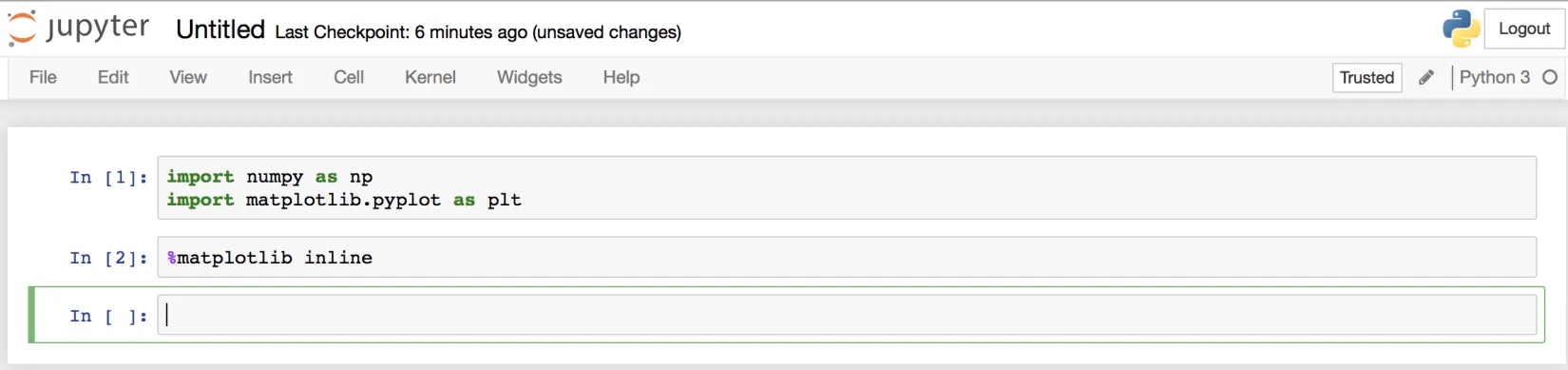The height and width of the screenshot is (370, 1568).
Task: Open the Widgets menu
Action: [x=529, y=77]
